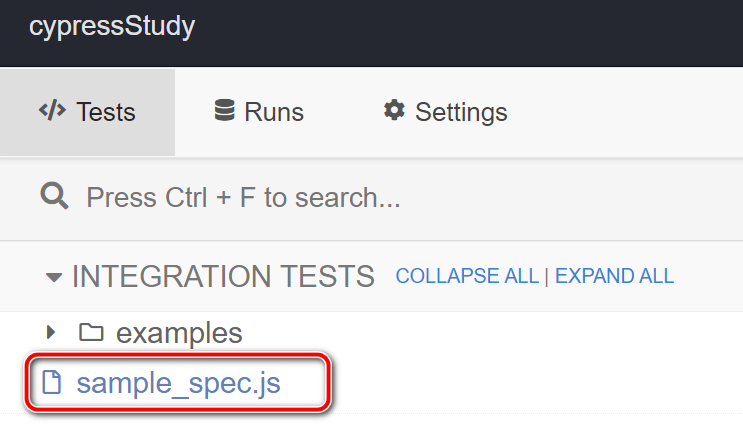Click the file icon beside sample_spec.js
Image resolution: width=743 pixels, height=446 pixels.
(x=52, y=382)
